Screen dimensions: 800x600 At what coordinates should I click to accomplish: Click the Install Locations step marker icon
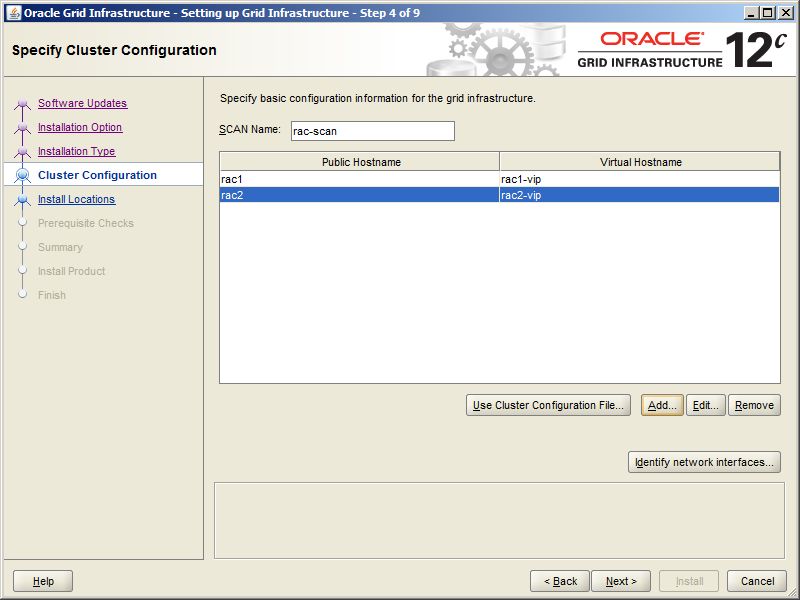coord(22,199)
